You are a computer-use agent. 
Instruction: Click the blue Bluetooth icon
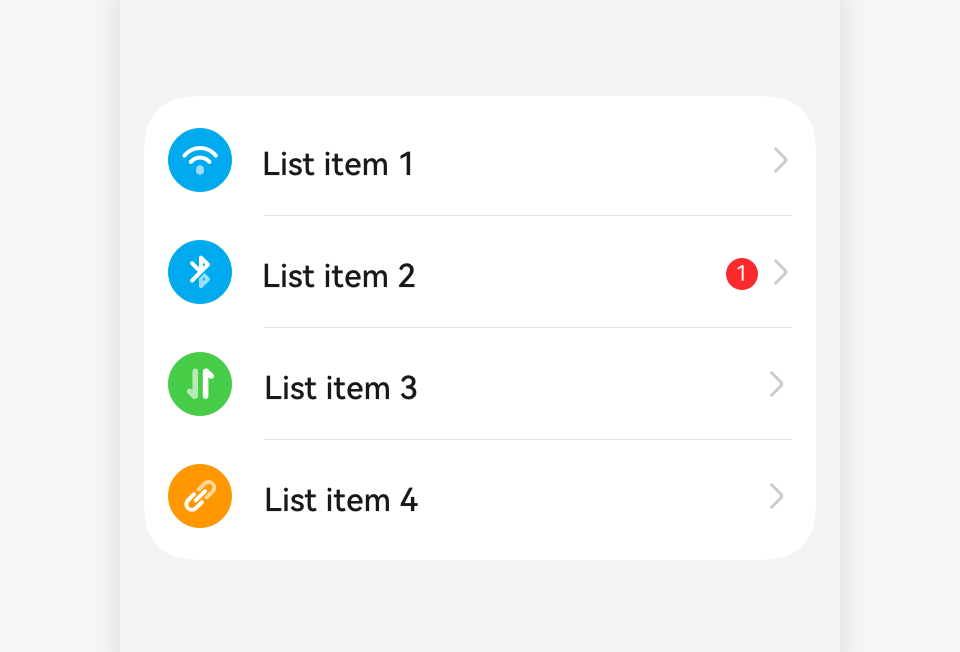[x=200, y=272]
